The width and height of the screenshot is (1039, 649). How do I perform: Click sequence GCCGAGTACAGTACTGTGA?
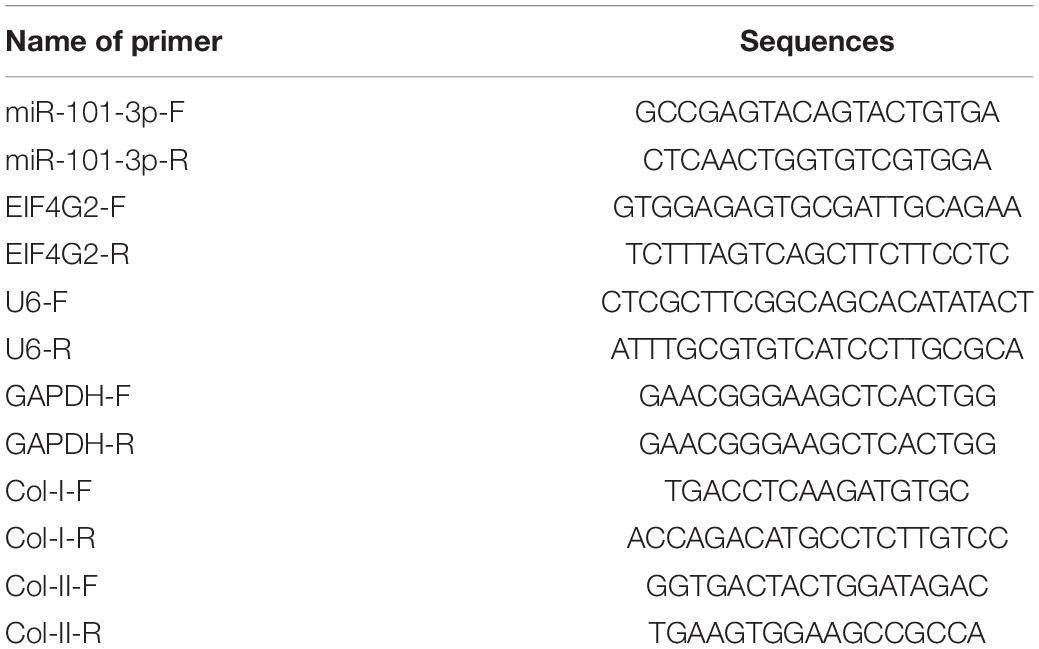click(x=816, y=112)
